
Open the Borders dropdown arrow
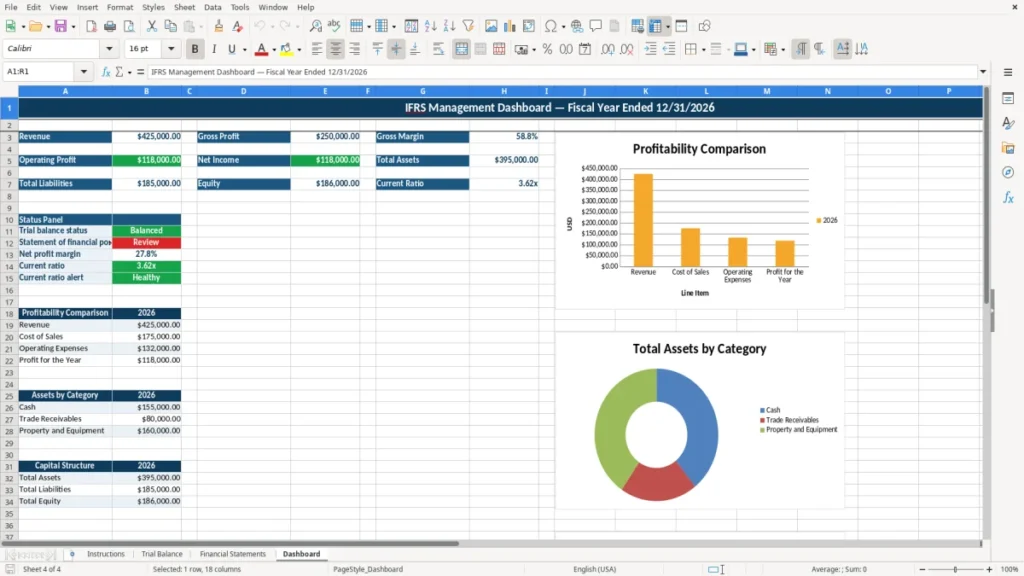pos(703,50)
